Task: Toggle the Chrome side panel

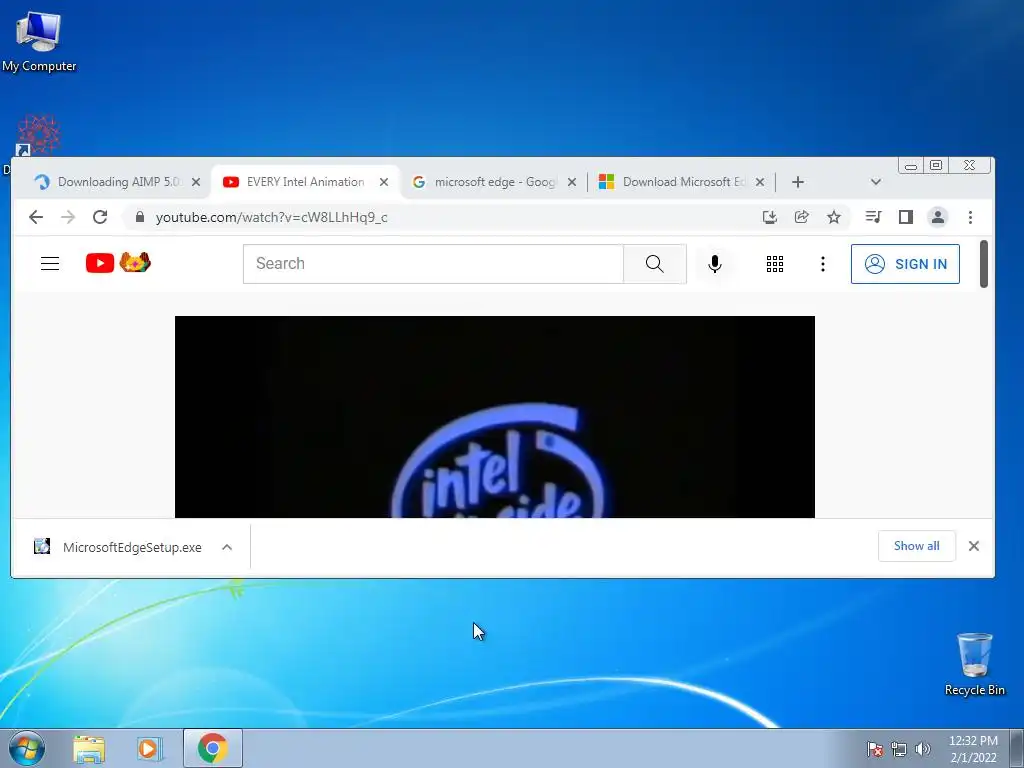Action: pos(906,217)
